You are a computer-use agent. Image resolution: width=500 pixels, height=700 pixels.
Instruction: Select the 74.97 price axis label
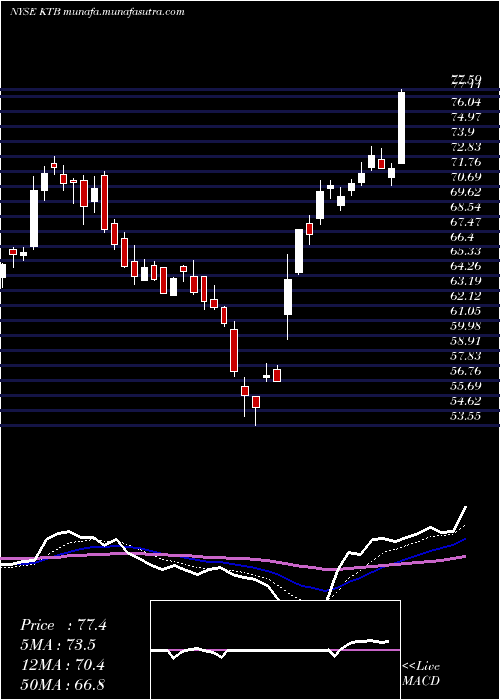point(466,117)
